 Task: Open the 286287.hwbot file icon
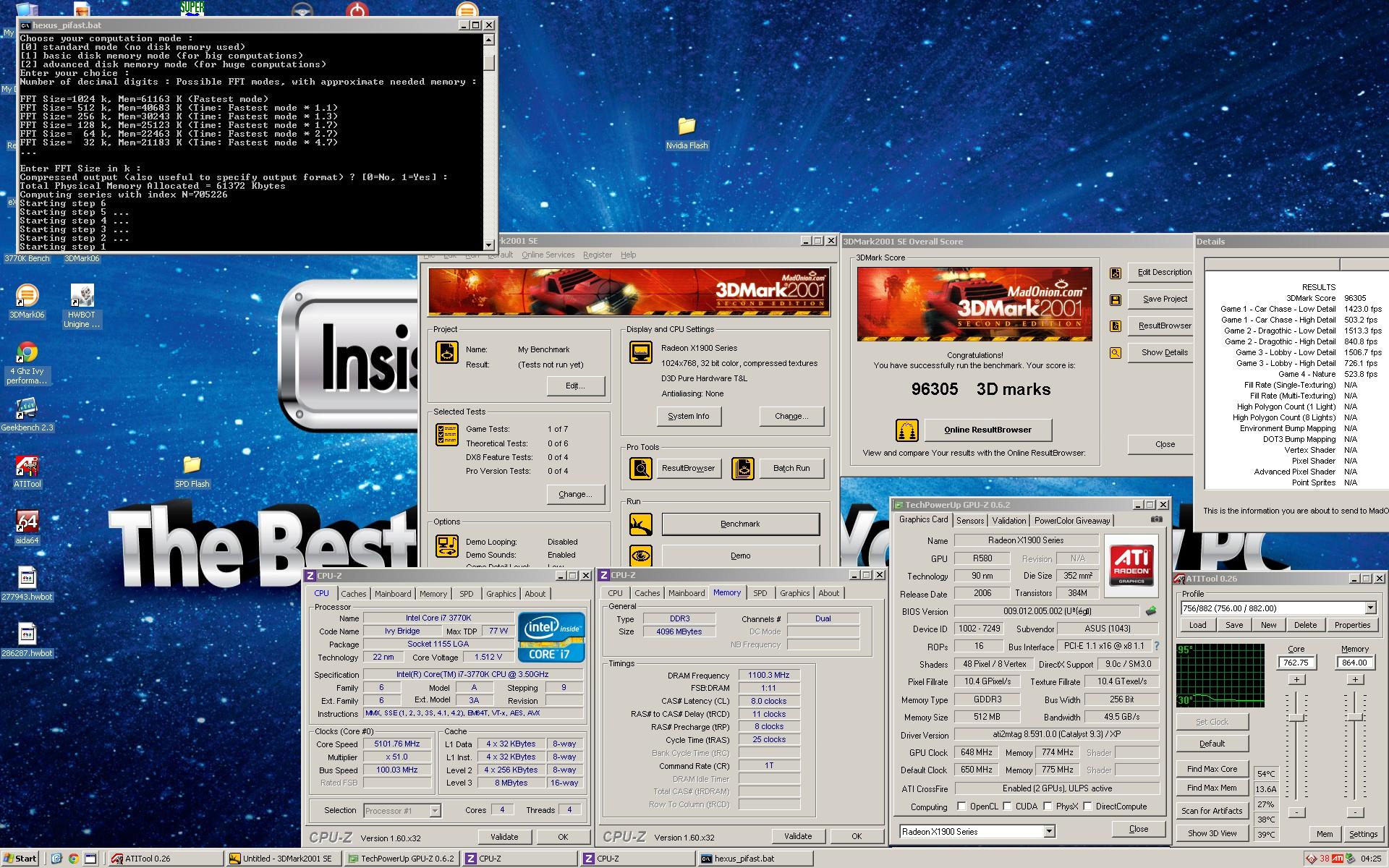(27, 634)
